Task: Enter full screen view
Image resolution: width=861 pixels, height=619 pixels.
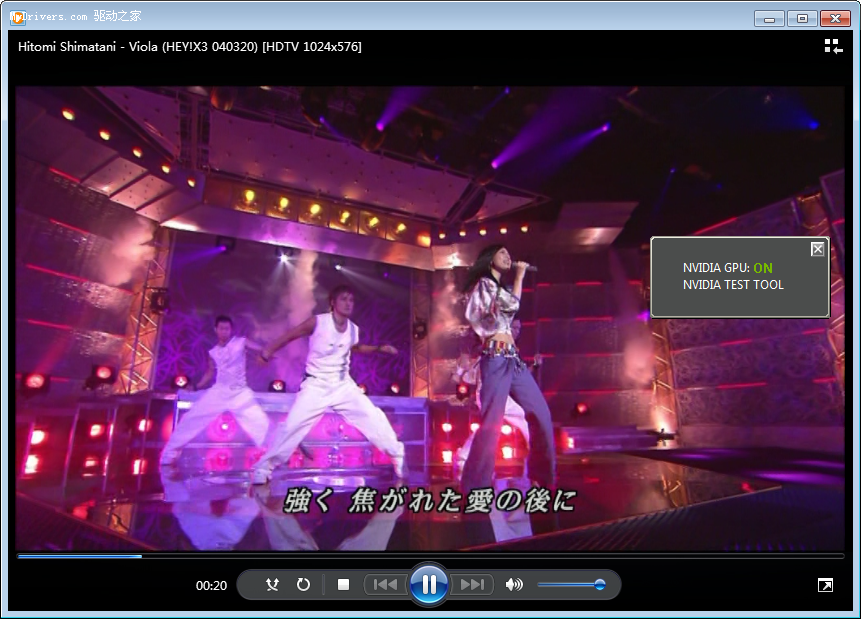Action: pyautogui.click(x=825, y=585)
